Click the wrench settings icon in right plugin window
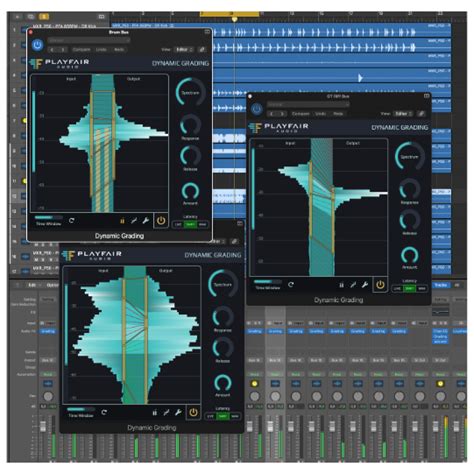Screen dimensions: 474x474 [365, 285]
